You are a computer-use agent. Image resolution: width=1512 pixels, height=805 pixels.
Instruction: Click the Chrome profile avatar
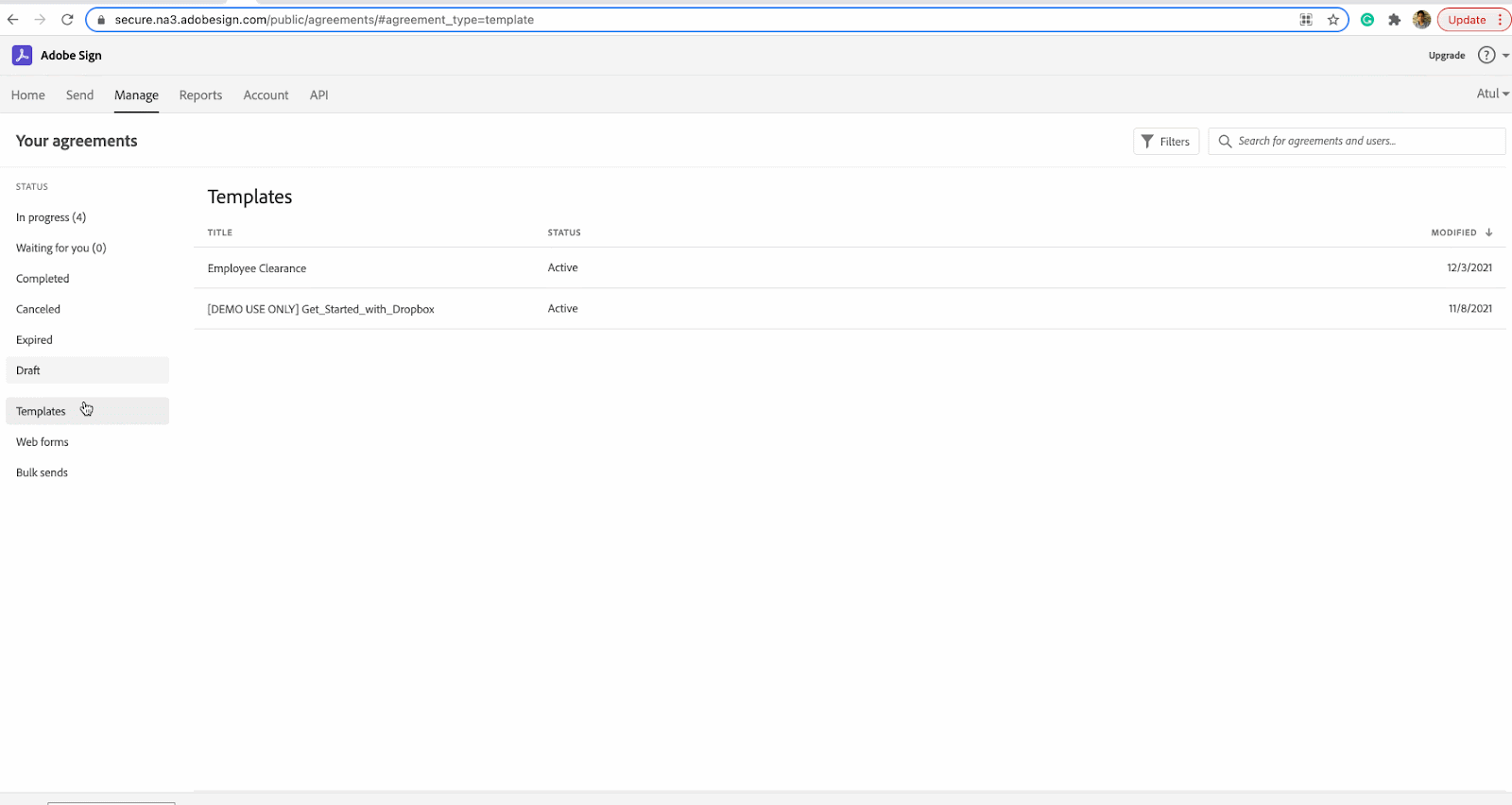click(x=1421, y=20)
